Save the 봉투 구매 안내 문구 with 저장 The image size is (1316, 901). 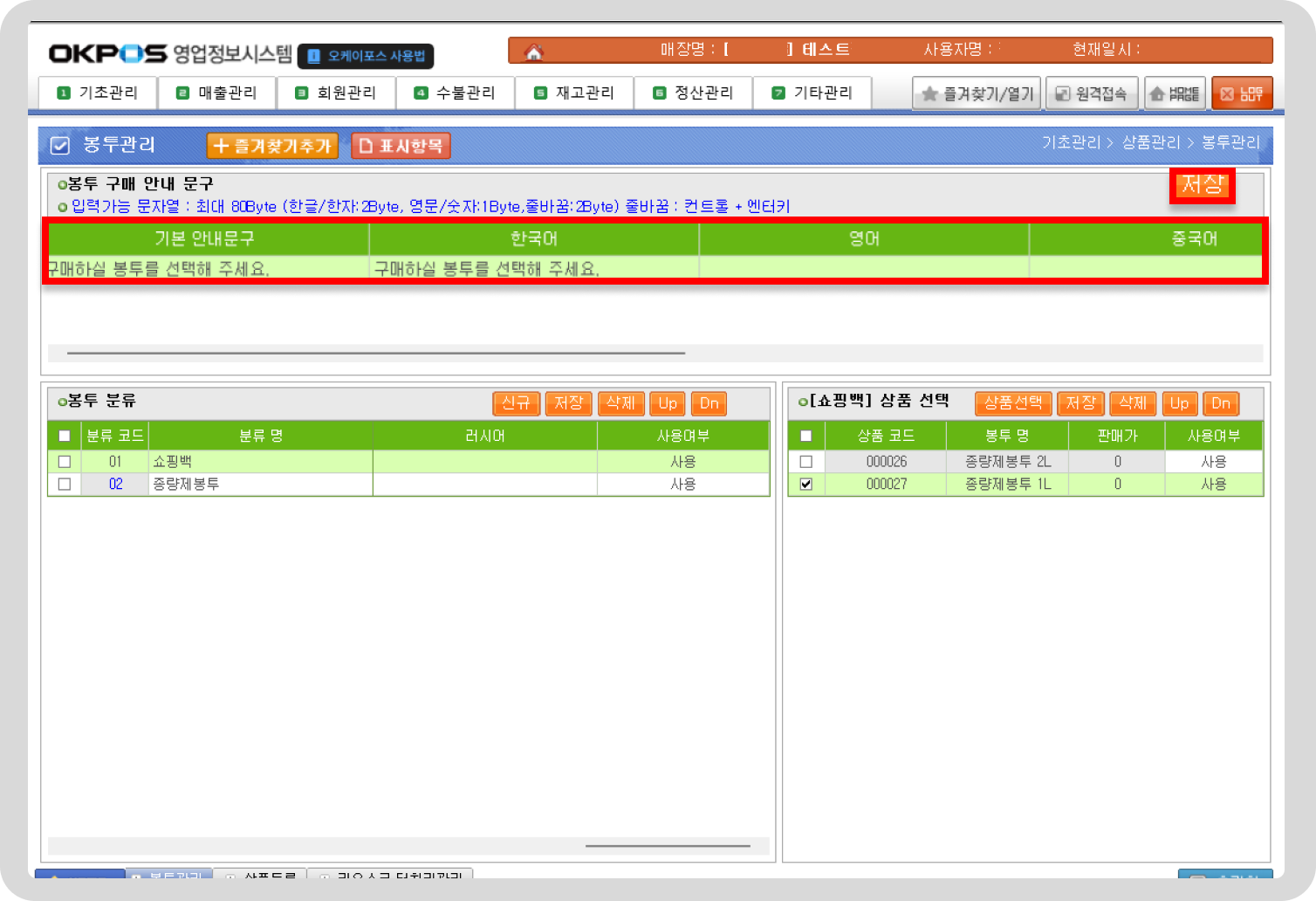pyautogui.click(x=1202, y=185)
